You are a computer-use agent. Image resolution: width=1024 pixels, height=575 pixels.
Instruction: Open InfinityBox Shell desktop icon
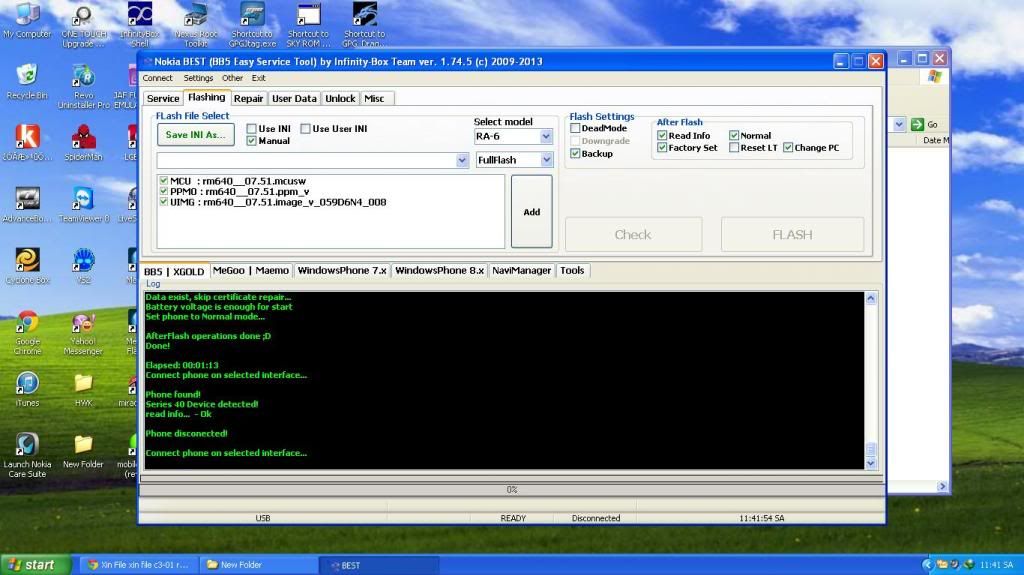pos(140,24)
